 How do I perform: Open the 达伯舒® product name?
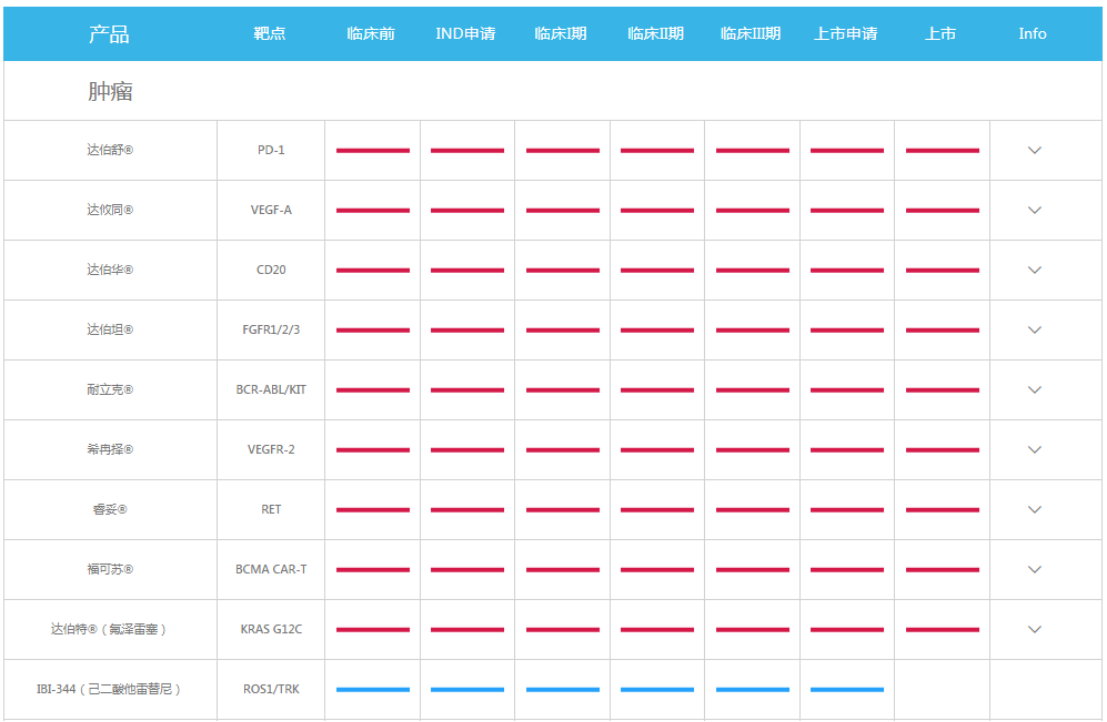click(x=110, y=150)
